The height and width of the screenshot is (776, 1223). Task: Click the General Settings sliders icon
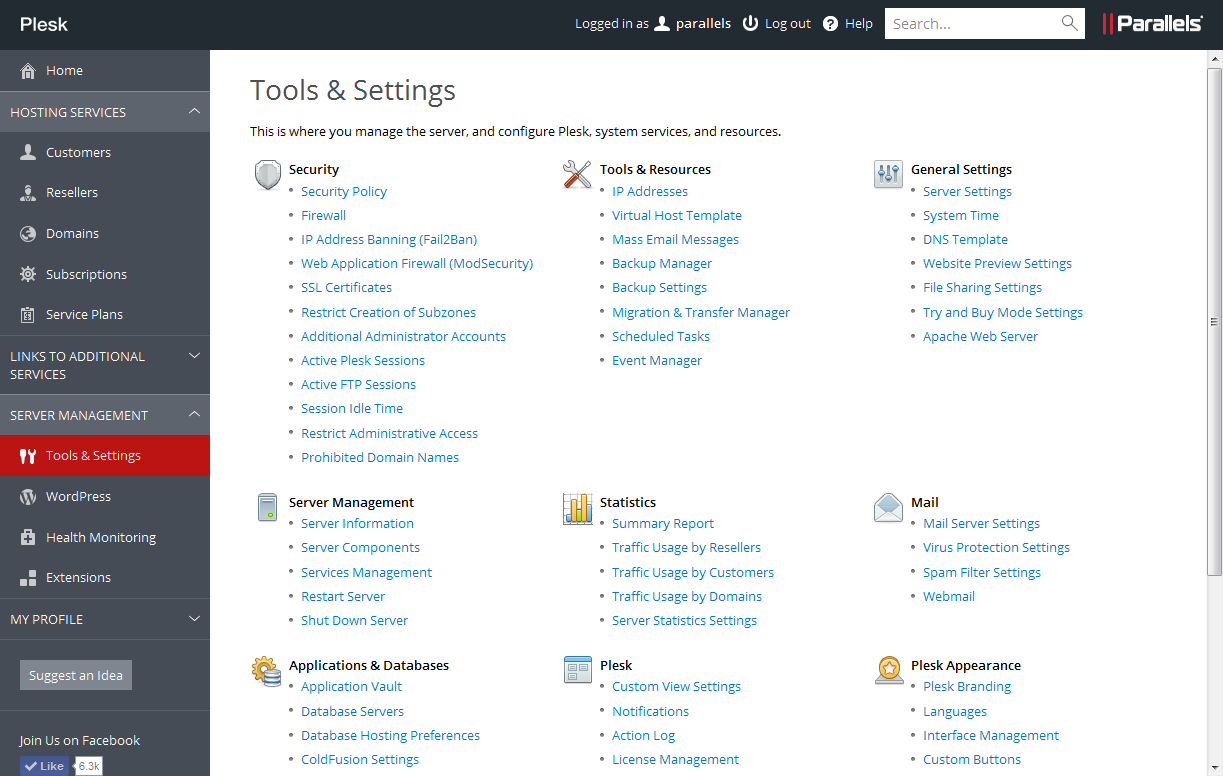pos(888,175)
